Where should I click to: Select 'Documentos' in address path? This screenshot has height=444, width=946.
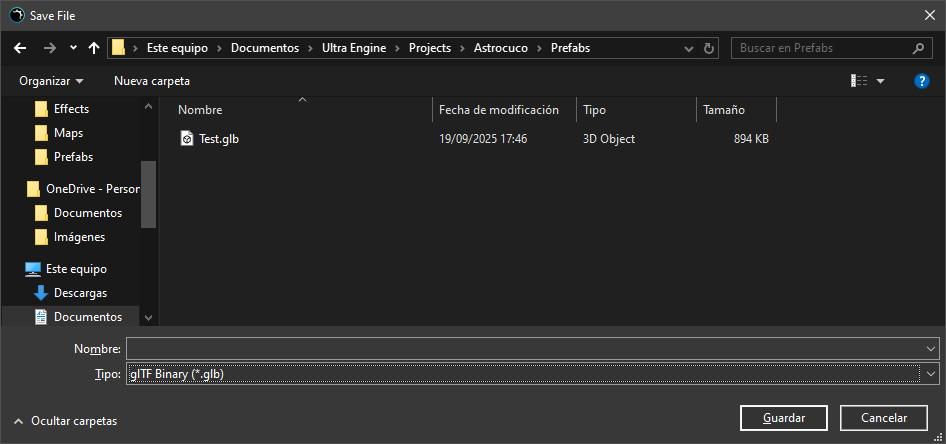[x=265, y=48]
